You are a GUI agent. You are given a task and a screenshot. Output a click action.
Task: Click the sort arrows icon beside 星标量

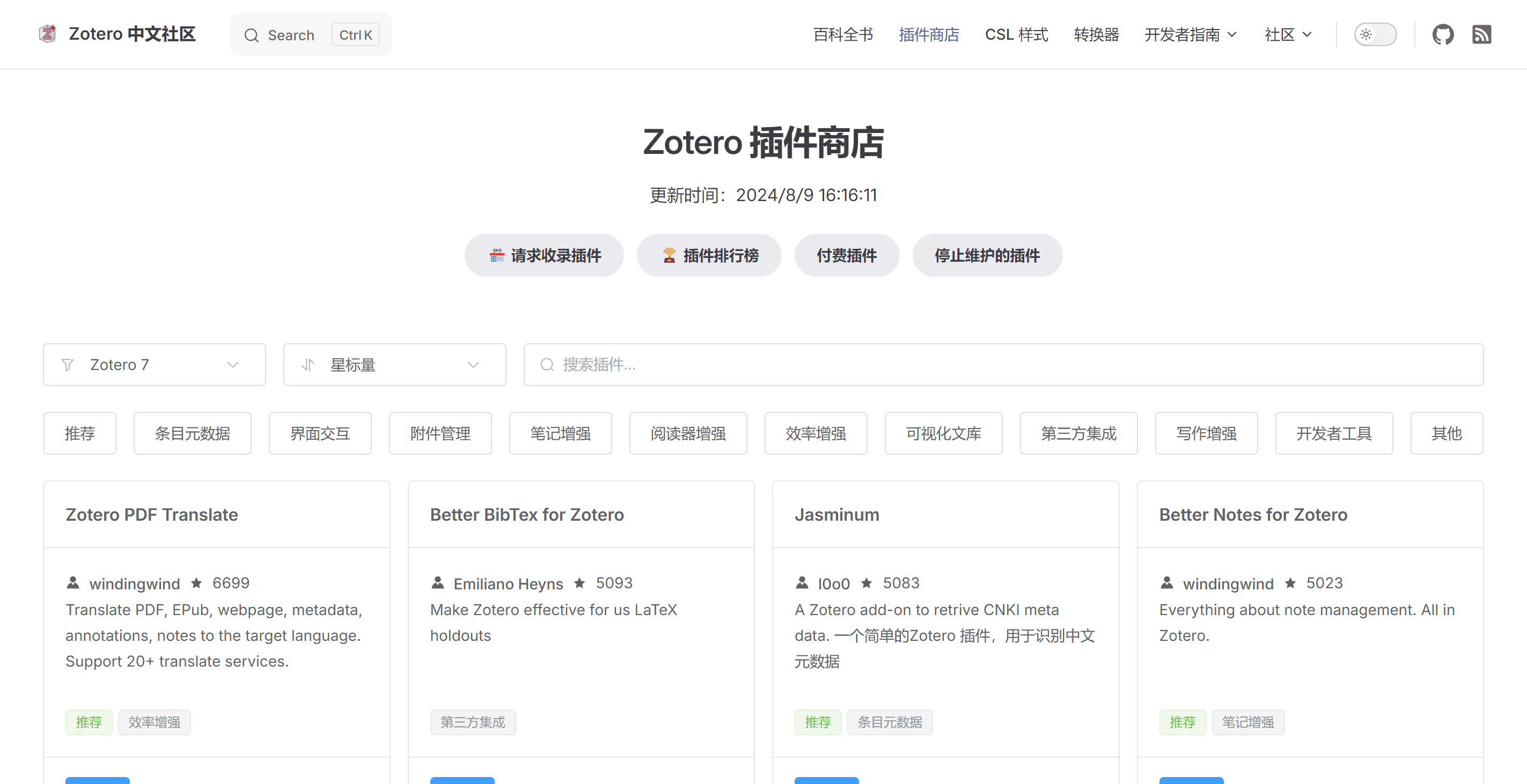click(x=307, y=365)
